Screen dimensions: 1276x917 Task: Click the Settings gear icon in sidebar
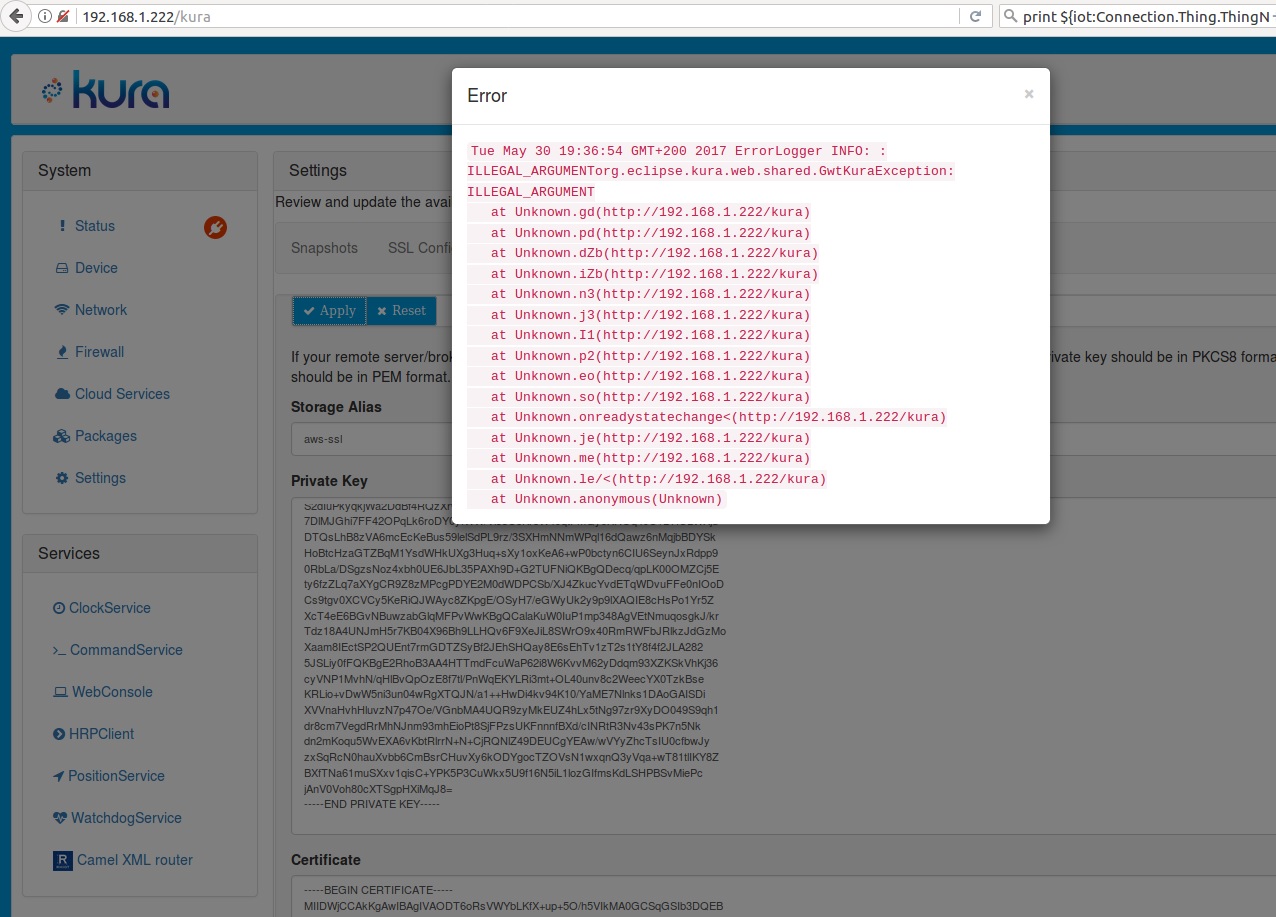pos(62,478)
